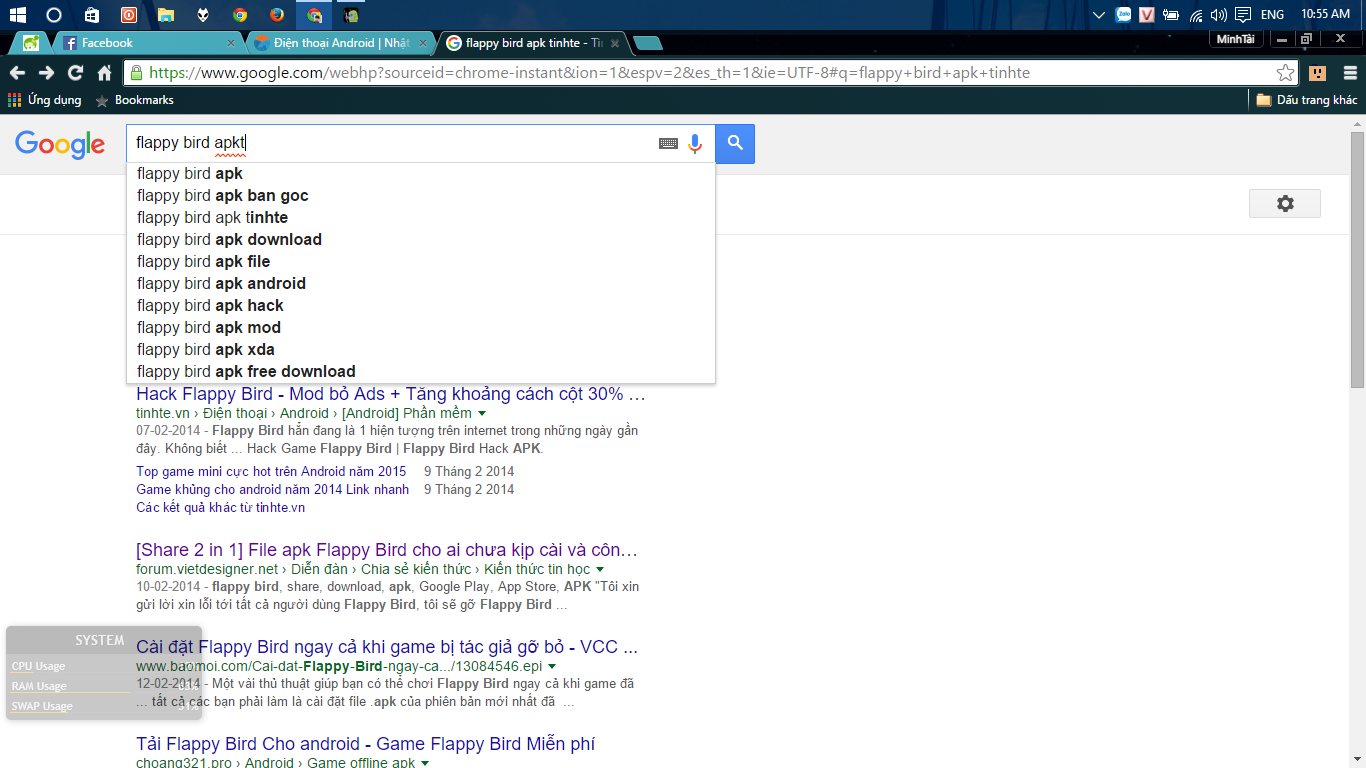
Task: Select suggestion 'flappy bird apk download'
Action: 229,239
